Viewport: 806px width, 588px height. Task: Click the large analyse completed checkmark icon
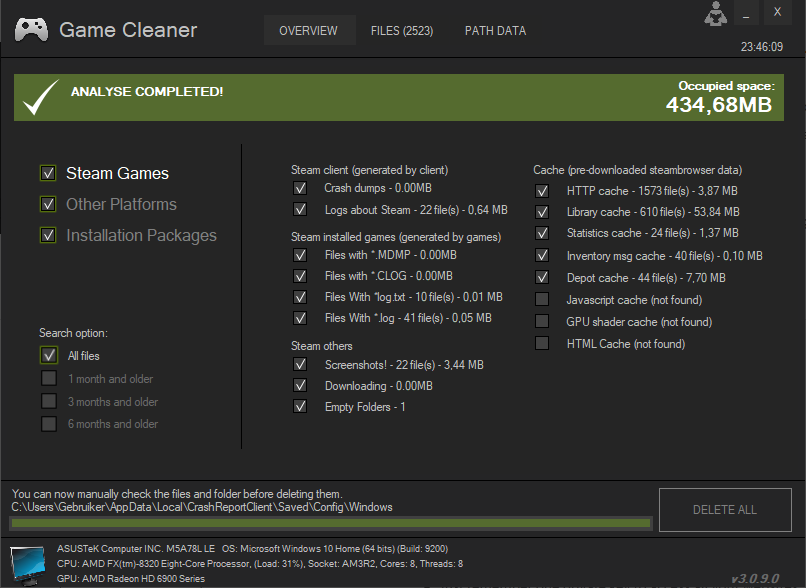click(41, 97)
